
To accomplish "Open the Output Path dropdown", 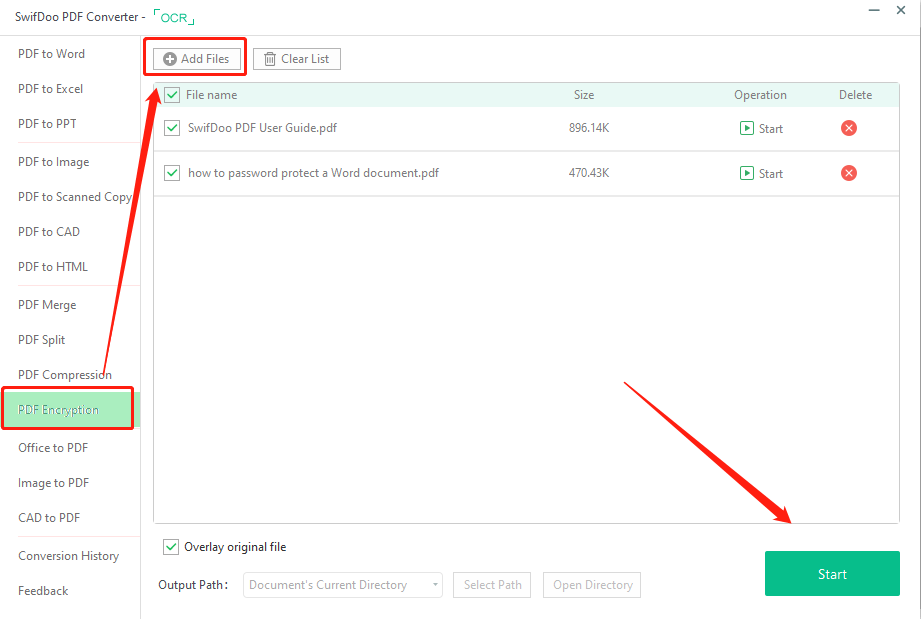I will pyautogui.click(x=343, y=585).
